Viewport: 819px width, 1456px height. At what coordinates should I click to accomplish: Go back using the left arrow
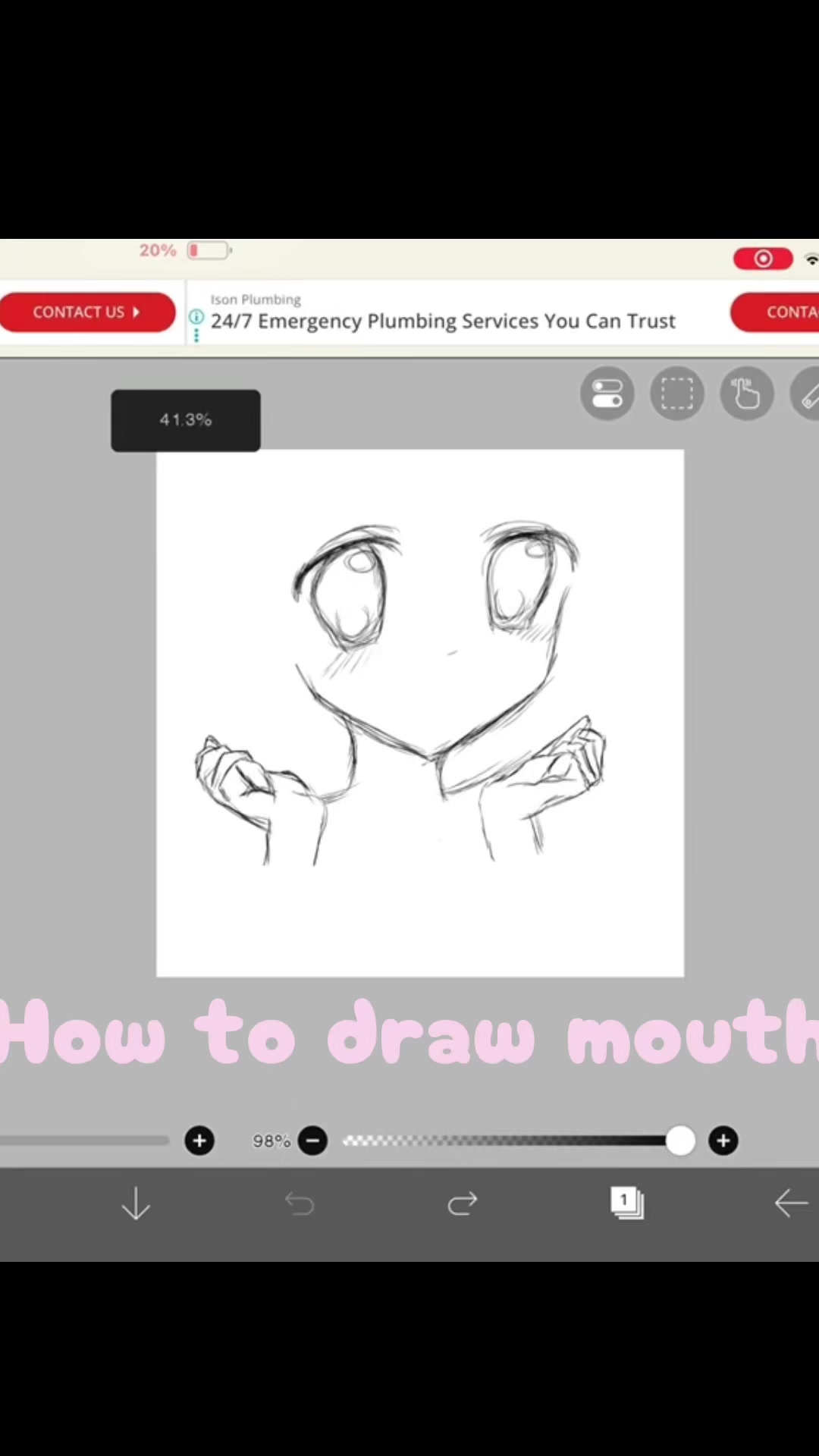pyautogui.click(x=791, y=1203)
